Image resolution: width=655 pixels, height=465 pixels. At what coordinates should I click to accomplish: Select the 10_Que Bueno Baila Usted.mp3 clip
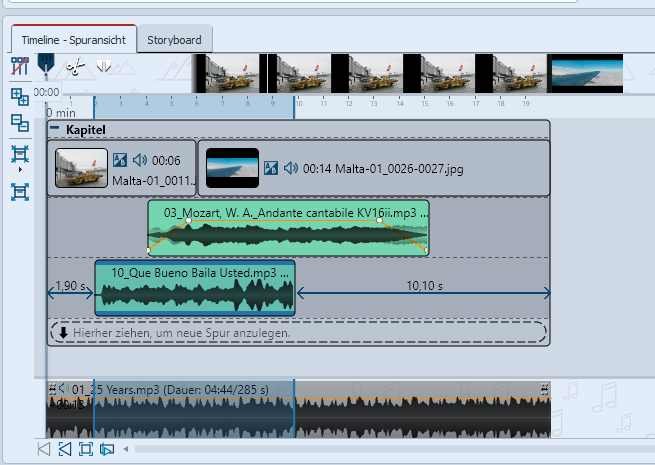(194, 290)
